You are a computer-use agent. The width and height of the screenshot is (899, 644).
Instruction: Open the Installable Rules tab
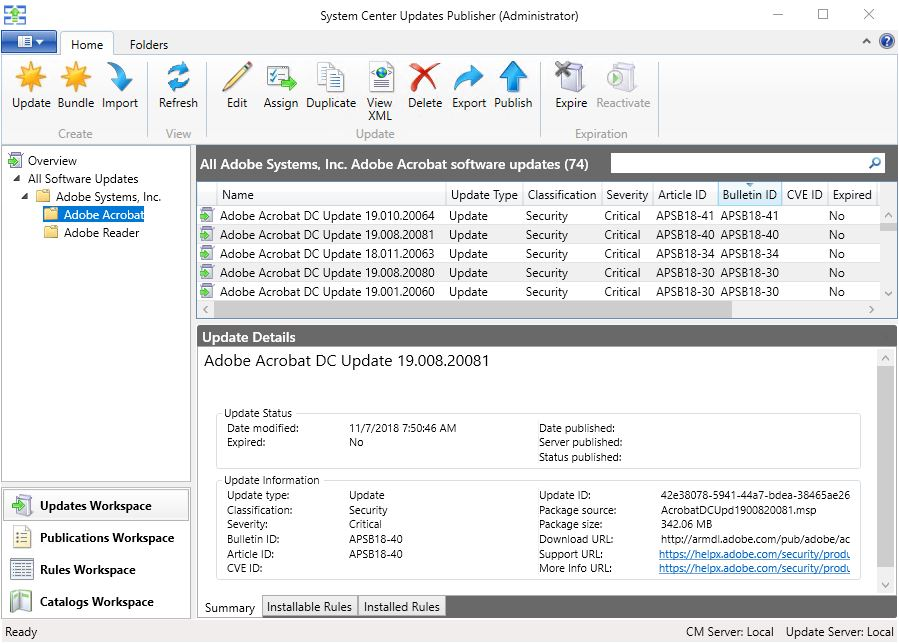[309, 606]
